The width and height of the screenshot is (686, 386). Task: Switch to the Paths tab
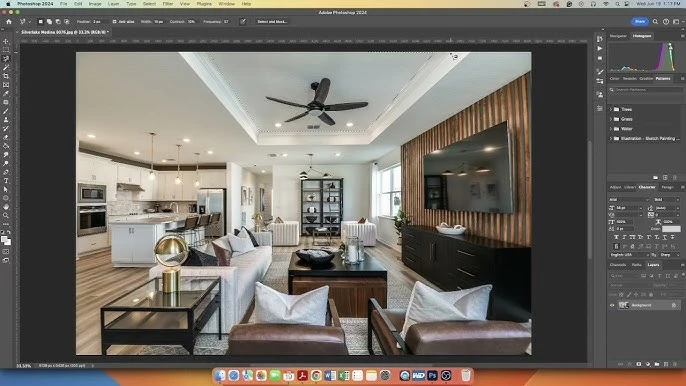(x=637, y=265)
